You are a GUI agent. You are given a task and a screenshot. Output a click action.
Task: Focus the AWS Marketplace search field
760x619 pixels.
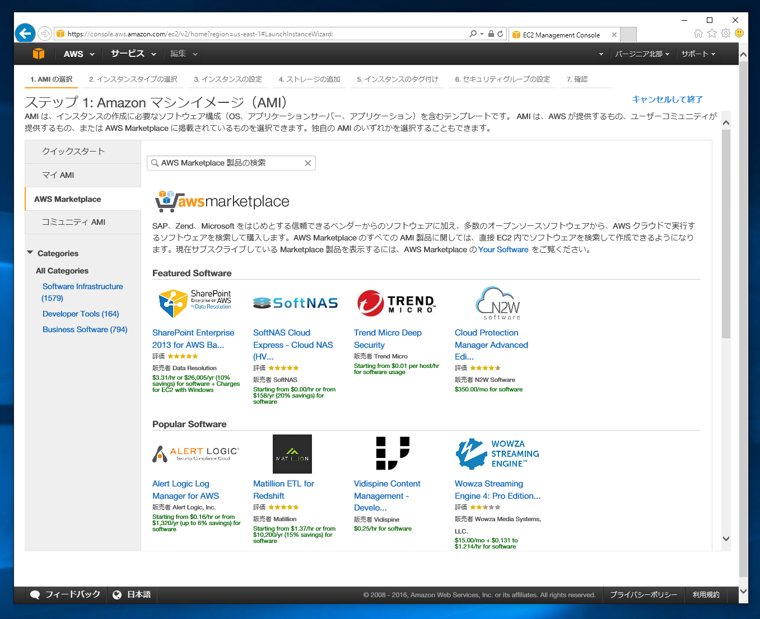tap(231, 163)
